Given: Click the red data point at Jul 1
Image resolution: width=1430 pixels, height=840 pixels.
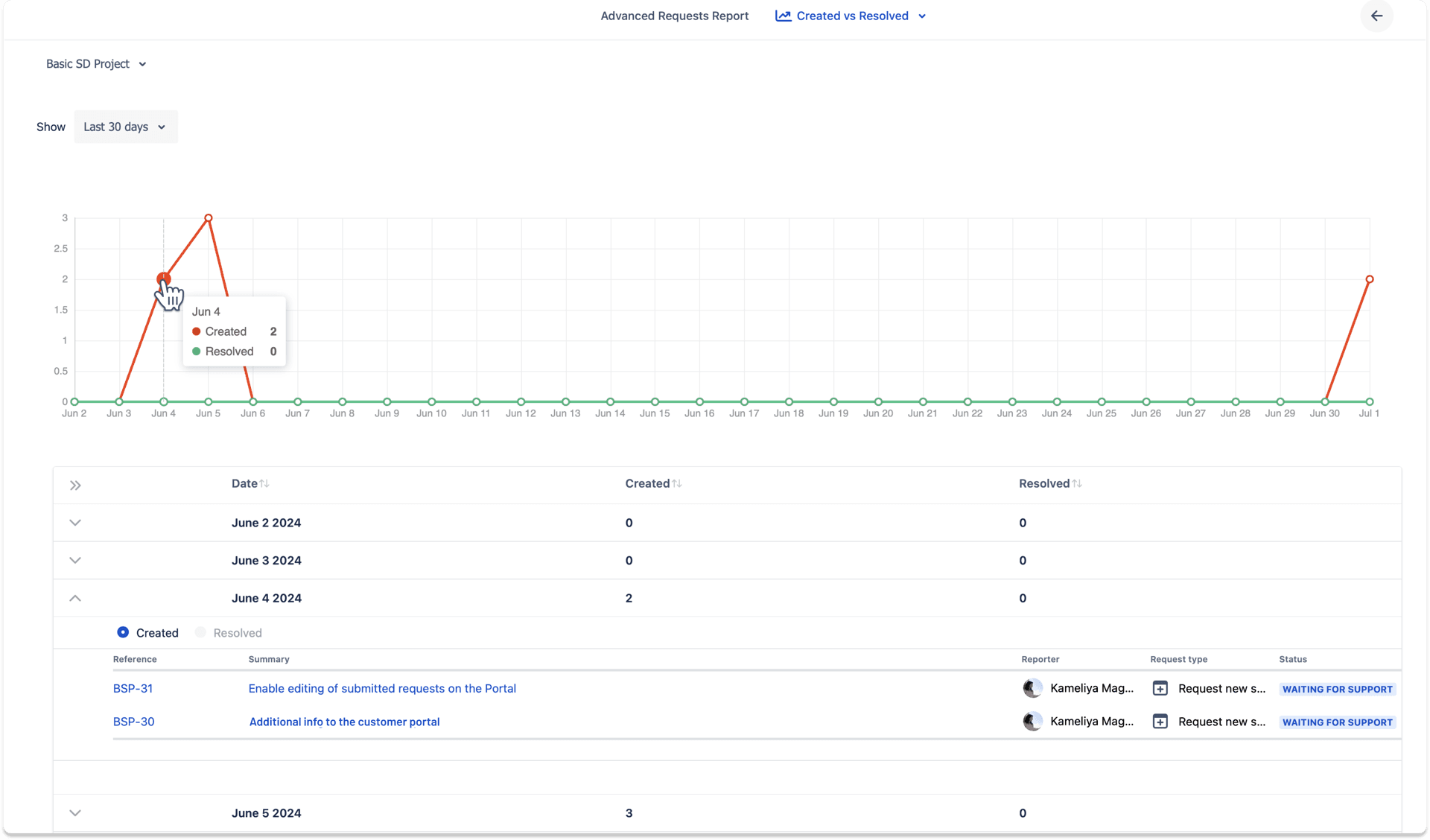Looking at the screenshot, I should 1370,279.
